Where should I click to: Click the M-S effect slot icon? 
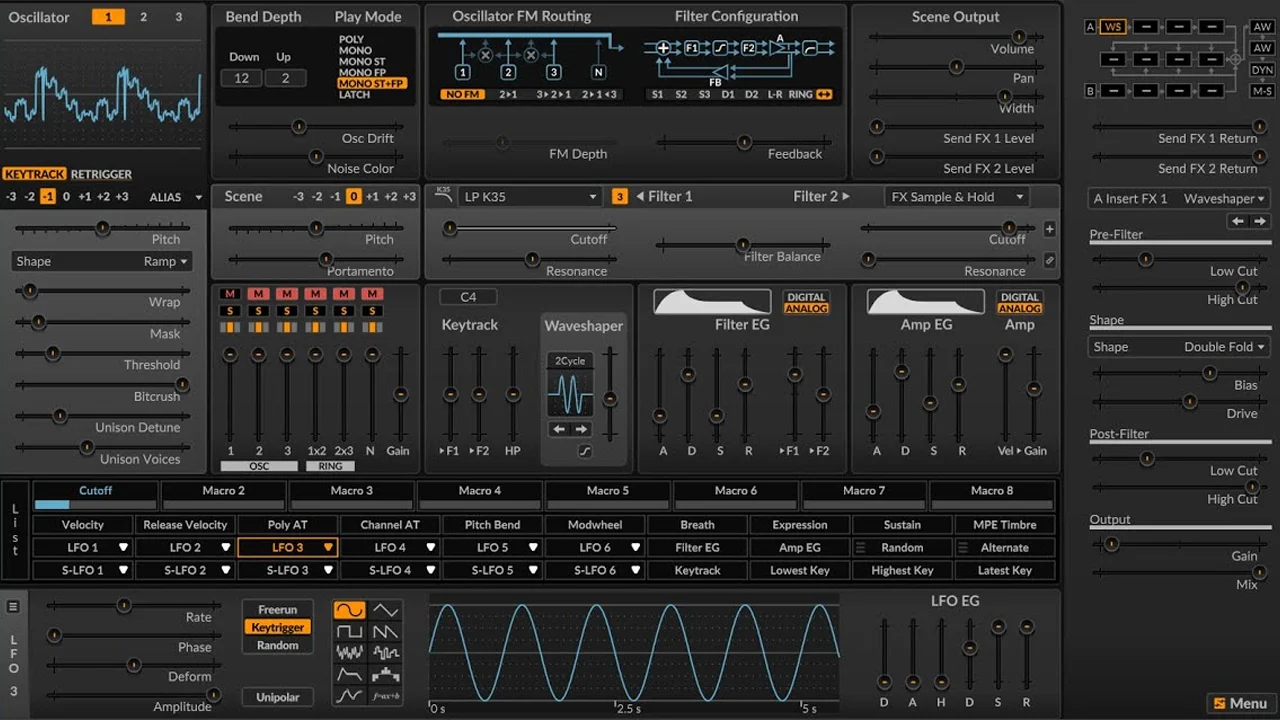(1262, 91)
